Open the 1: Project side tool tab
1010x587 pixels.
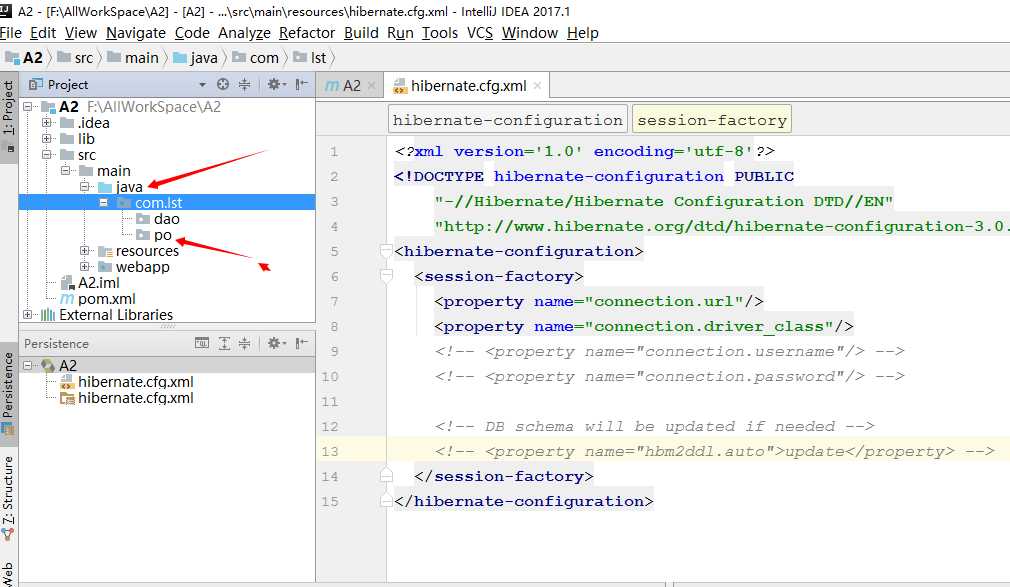click(8, 116)
